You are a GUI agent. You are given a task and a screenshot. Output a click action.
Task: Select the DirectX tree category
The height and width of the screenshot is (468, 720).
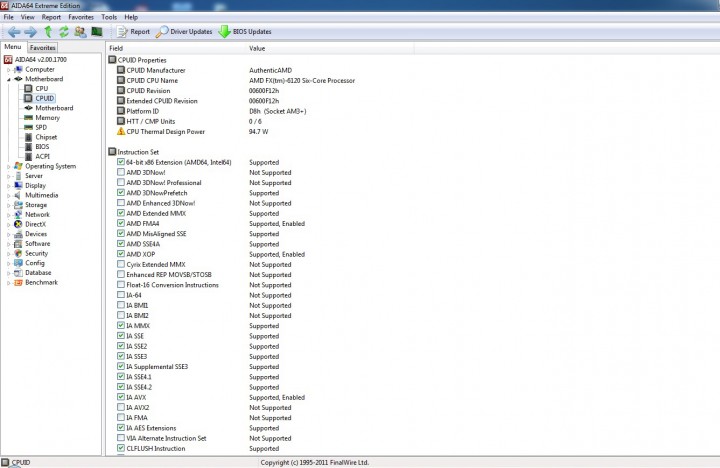click(30, 224)
